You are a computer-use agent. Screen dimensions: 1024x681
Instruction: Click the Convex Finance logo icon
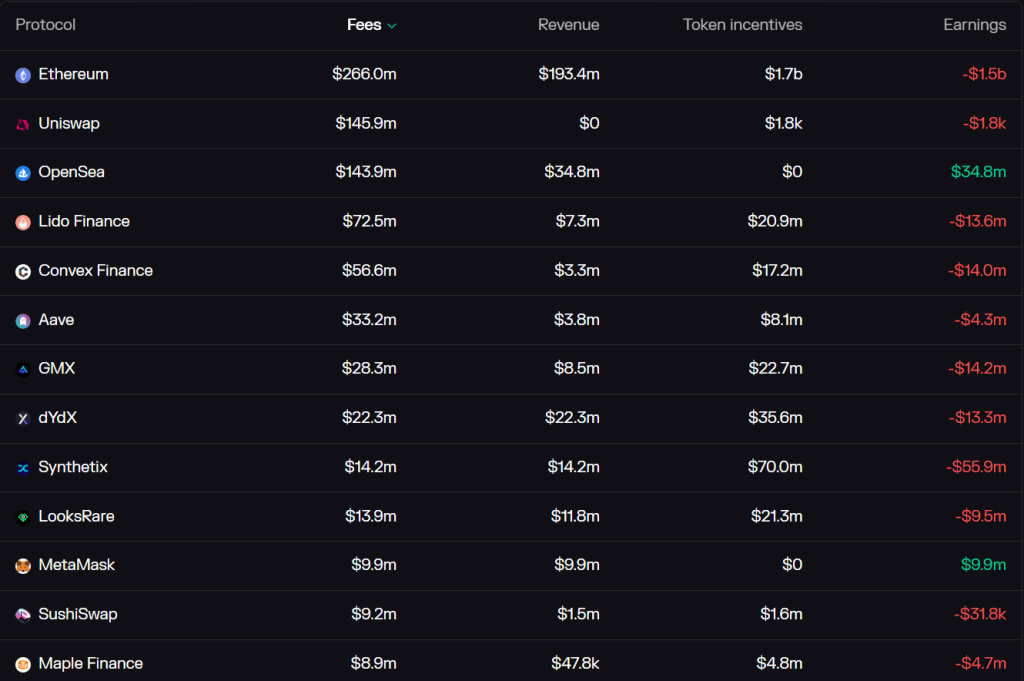(x=23, y=271)
